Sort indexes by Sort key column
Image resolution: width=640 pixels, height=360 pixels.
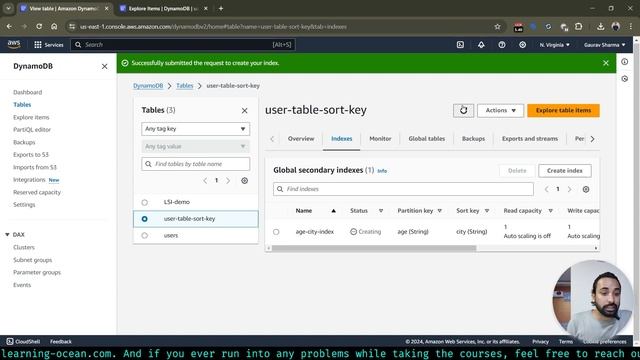coord(473,211)
